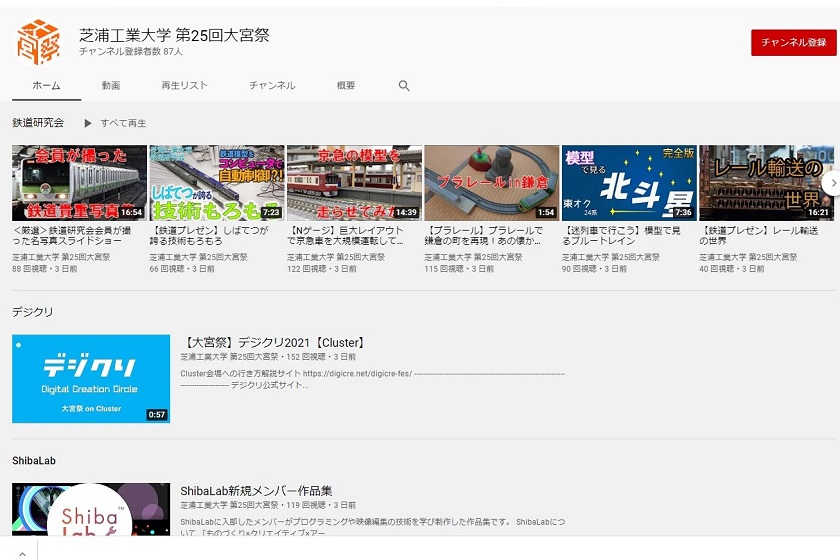This screenshot has height=560, width=840.
Task: Click channel name under 122 回視聴 video
Action: point(336,257)
